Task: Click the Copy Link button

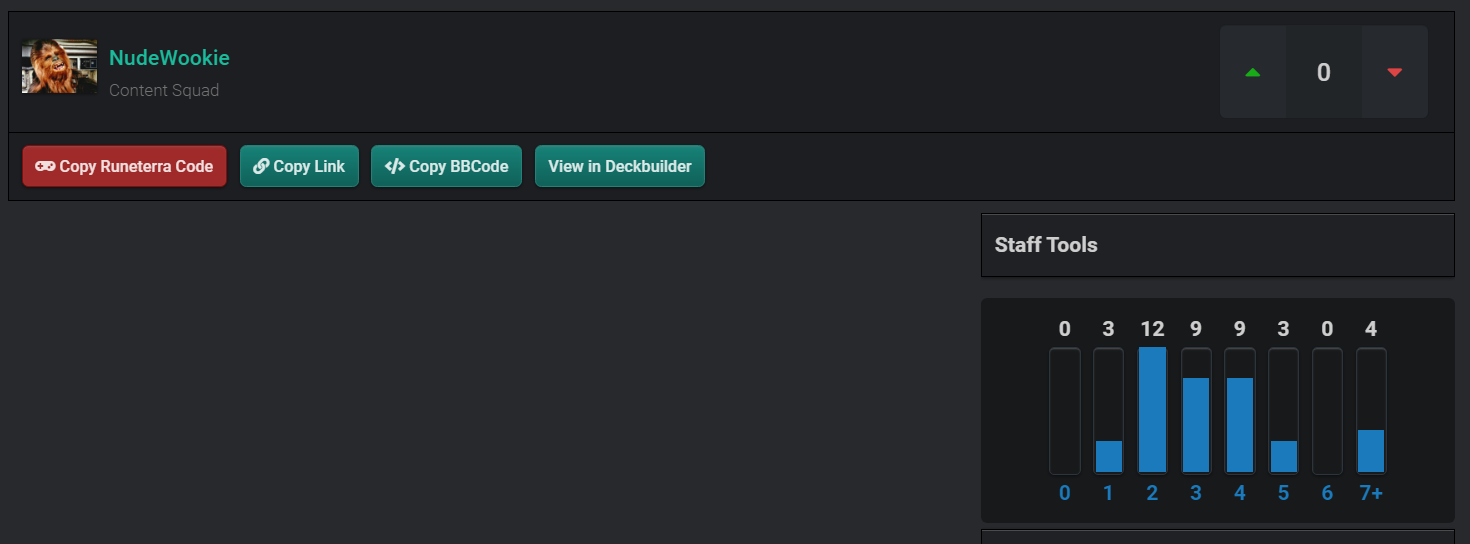Action: (299, 166)
